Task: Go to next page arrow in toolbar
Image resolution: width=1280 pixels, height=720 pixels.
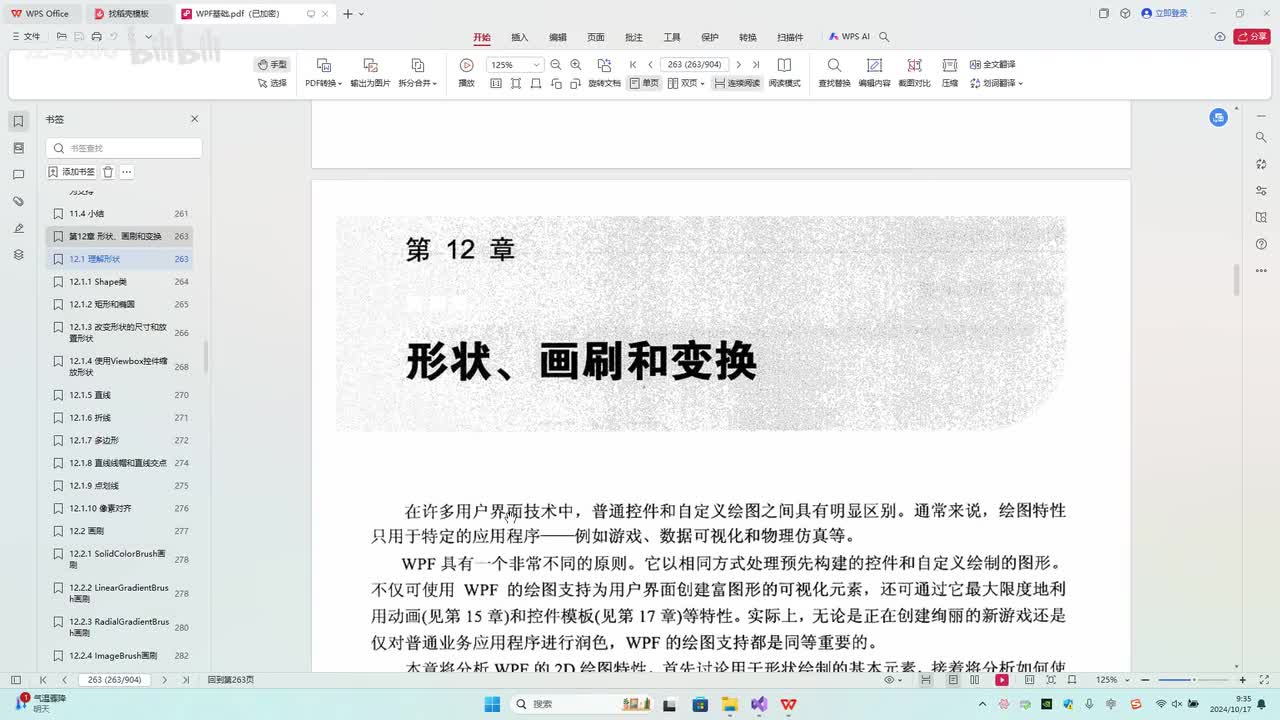Action: coord(739,64)
